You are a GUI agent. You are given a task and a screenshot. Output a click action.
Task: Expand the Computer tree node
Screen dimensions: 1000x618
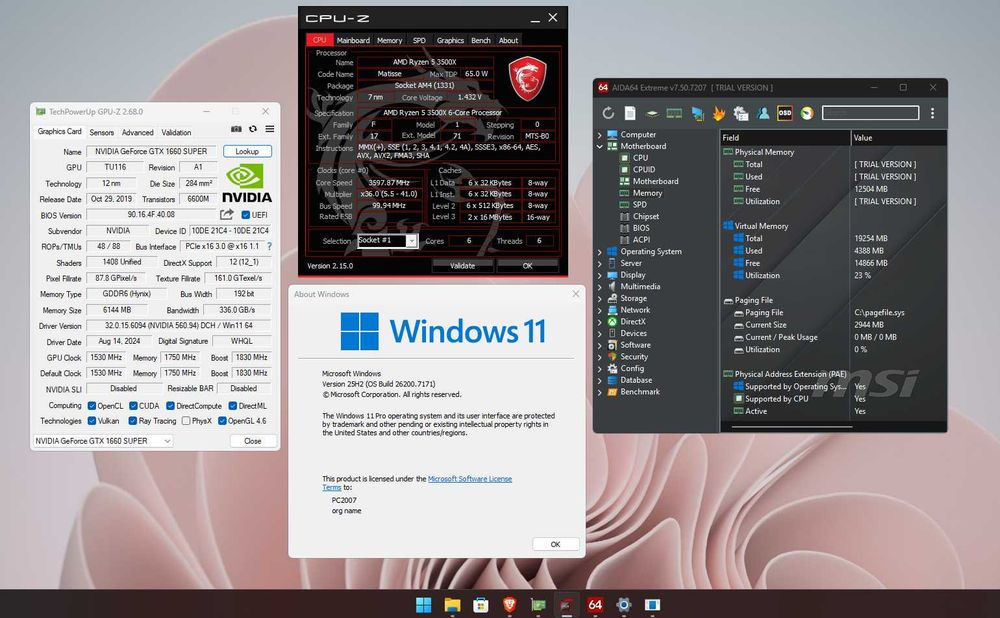coord(599,135)
